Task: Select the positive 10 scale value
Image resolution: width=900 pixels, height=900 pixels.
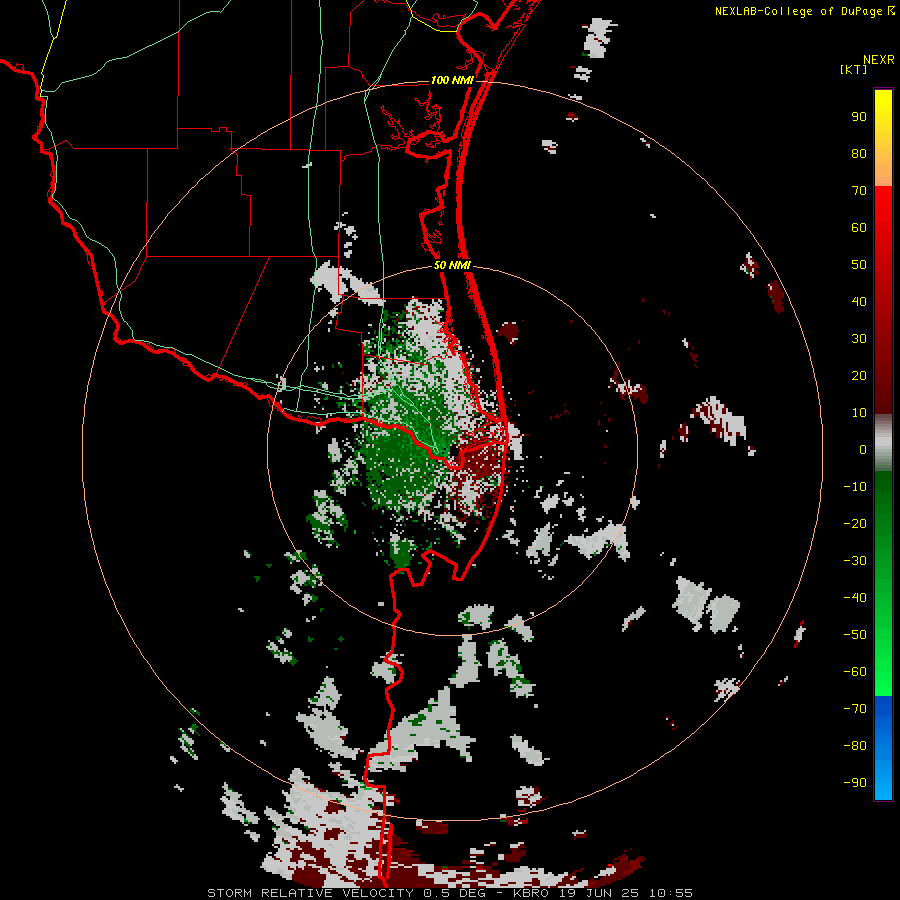Action: 859,413
